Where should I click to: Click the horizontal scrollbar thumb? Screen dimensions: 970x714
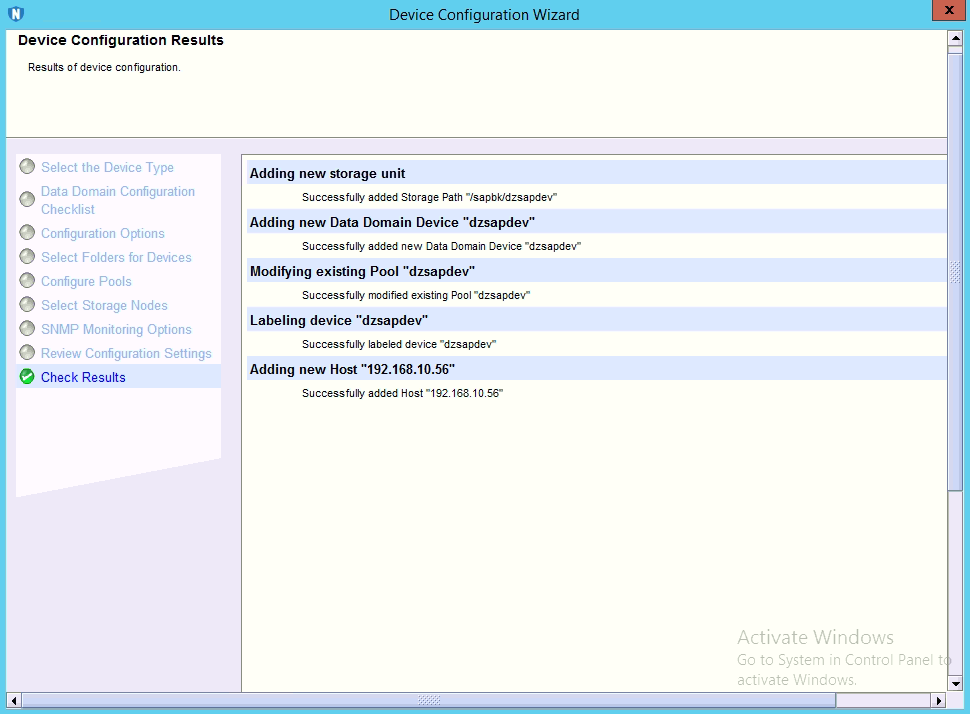tap(428, 700)
